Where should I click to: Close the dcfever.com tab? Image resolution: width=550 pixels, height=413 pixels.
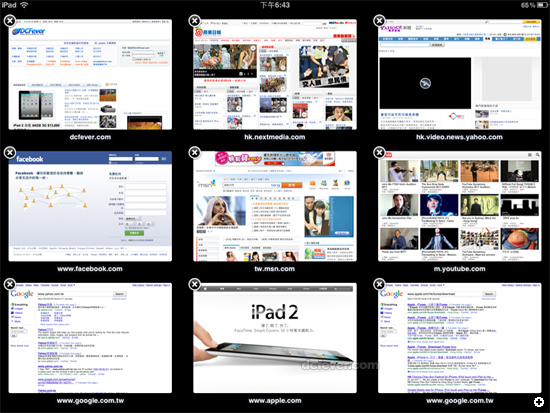(x=10, y=21)
